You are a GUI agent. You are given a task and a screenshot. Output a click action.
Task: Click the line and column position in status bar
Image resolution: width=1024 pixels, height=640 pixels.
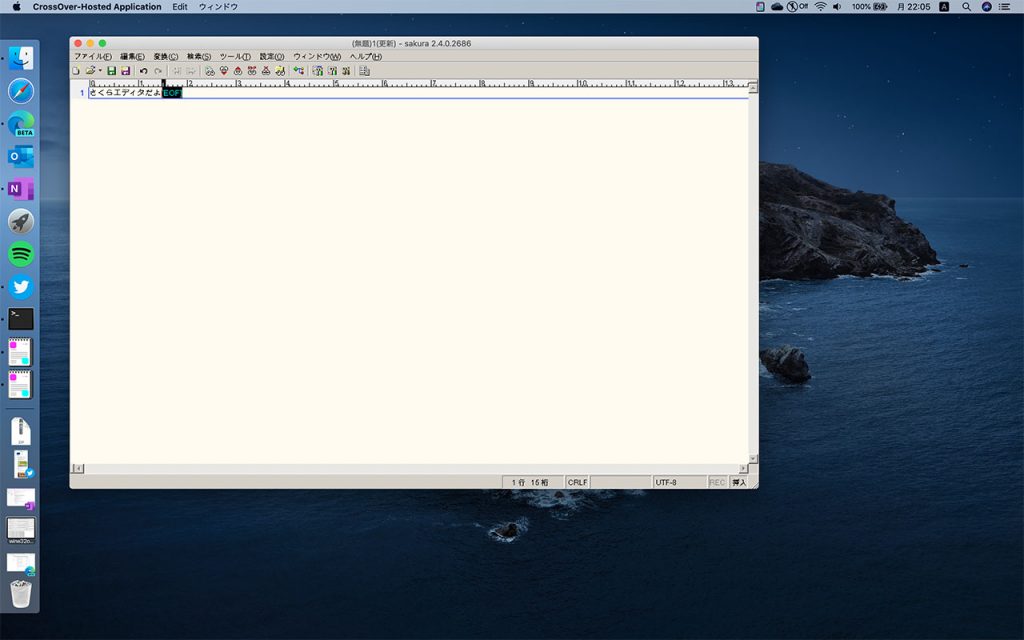point(532,482)
